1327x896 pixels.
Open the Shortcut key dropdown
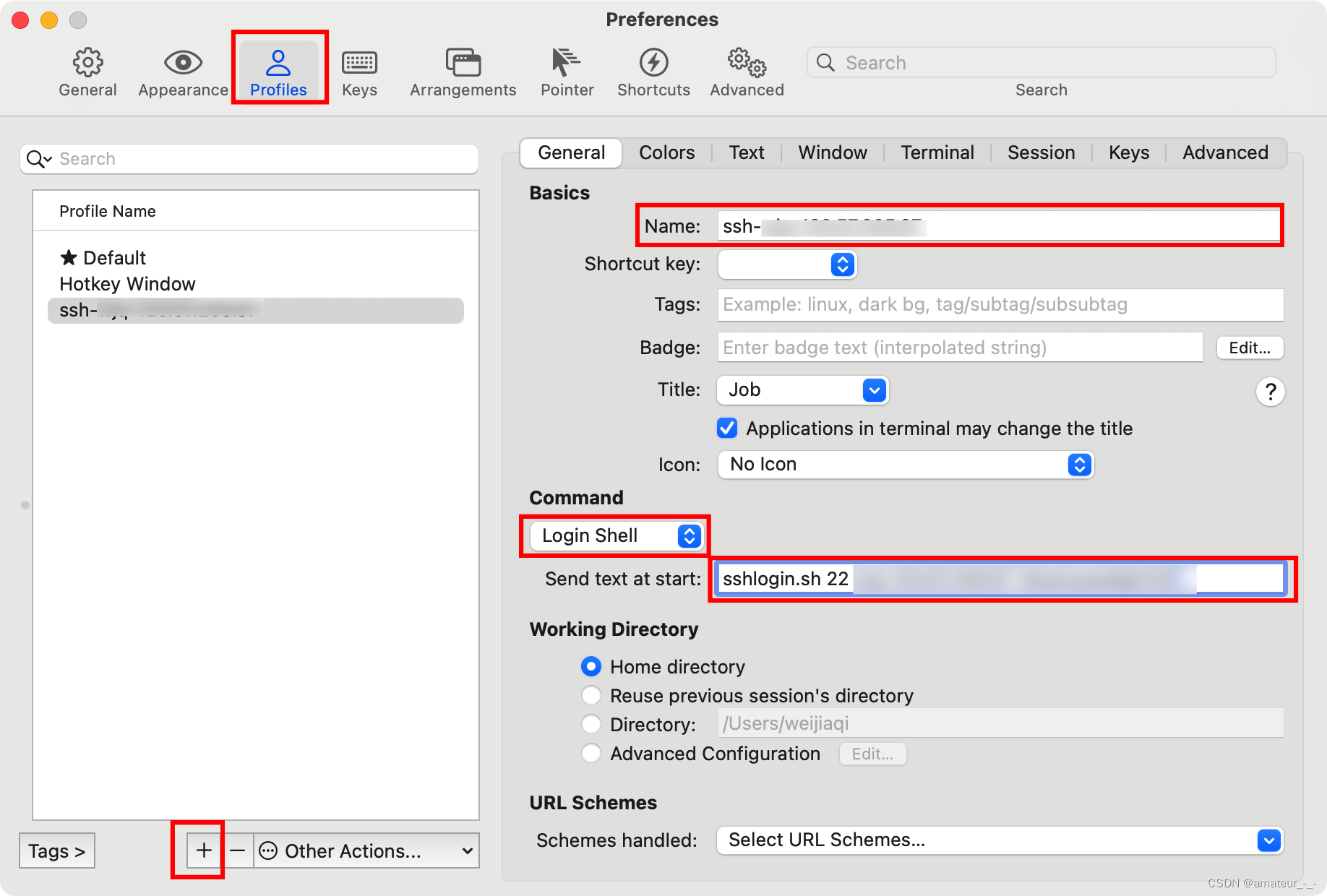tap(787, 264)
